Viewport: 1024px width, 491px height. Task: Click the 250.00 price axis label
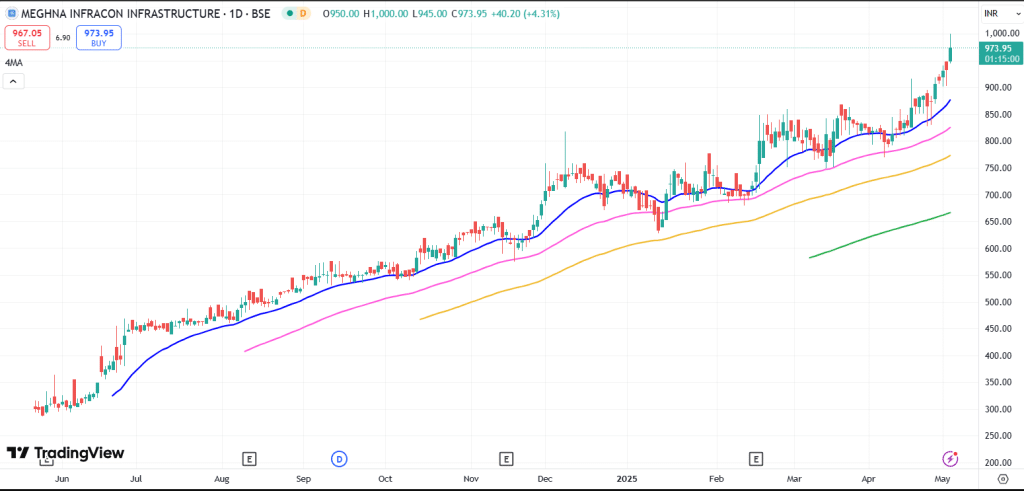point(997,436)
